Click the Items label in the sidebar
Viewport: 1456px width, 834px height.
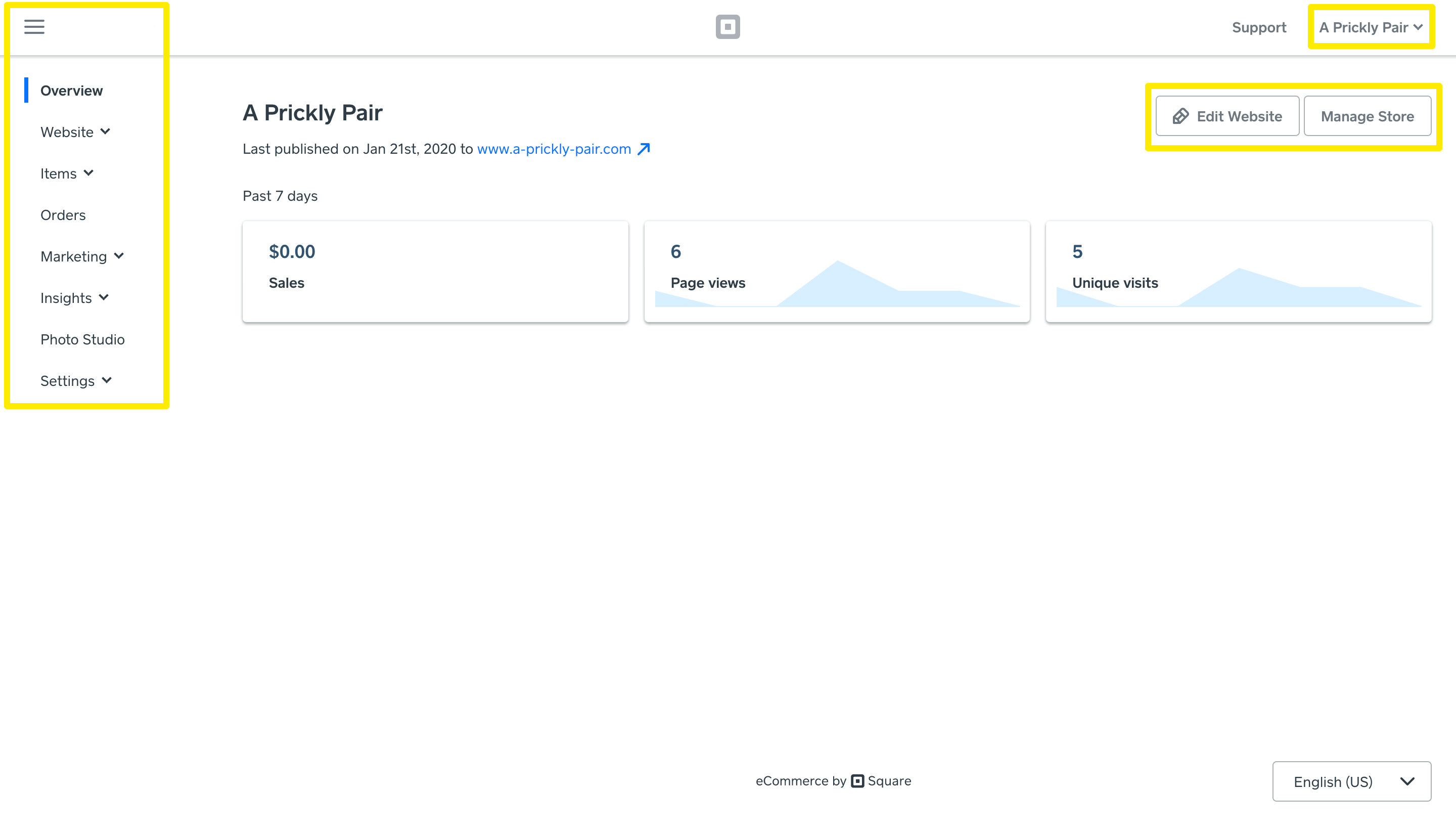pyautogui.click(x=59, y=173)
